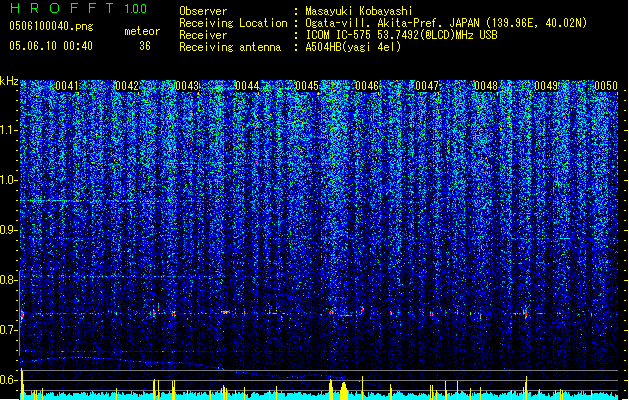Click the 0.6 kHz frequency axis label
This screenshot has height=400, width=629.
[x=8, y=380]
